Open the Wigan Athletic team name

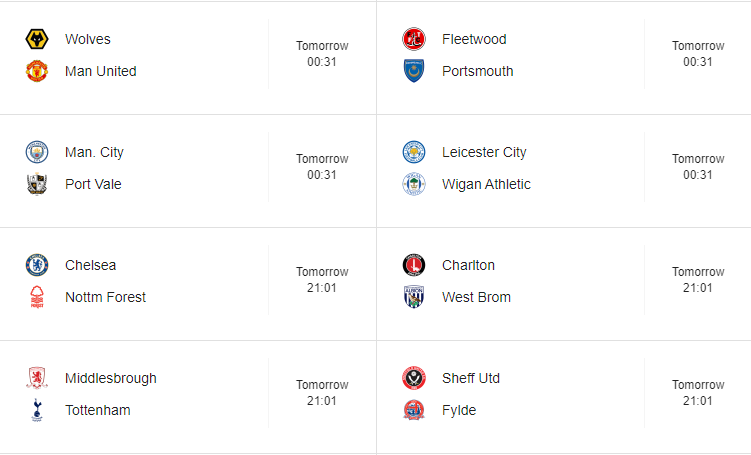coord(486,184)
